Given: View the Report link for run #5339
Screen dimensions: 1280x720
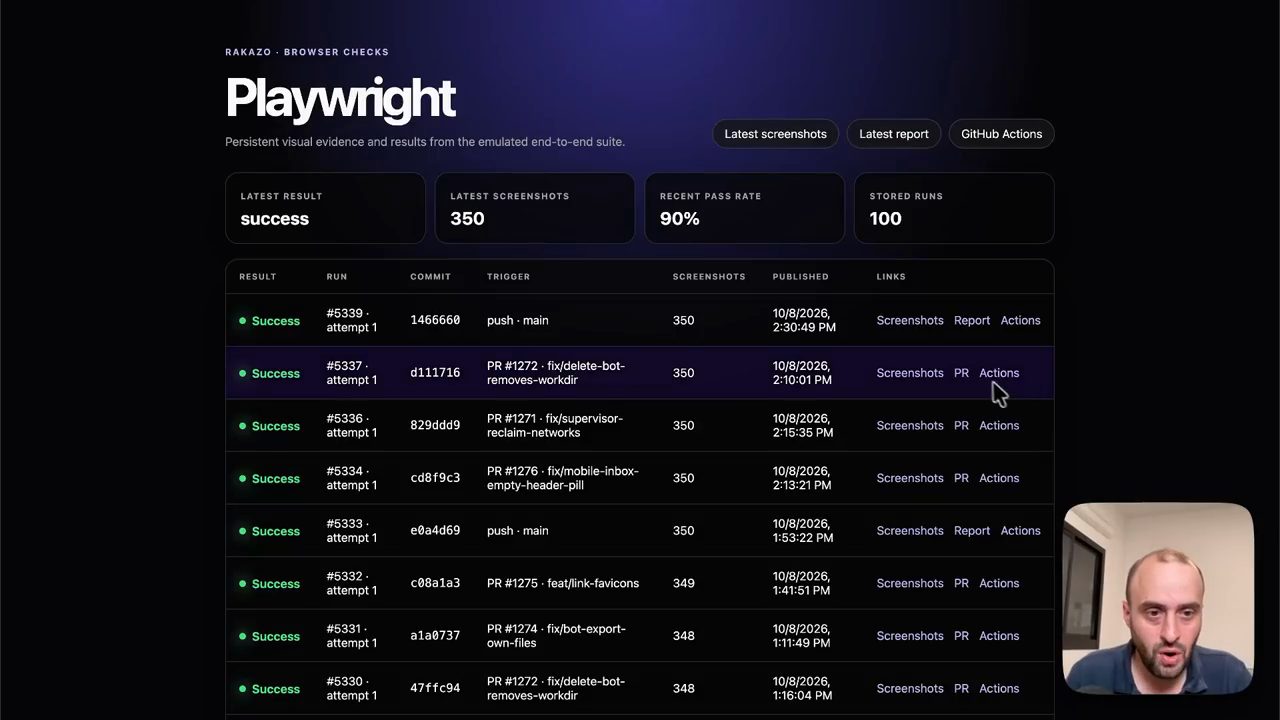Looking at the screenshot, I should coord(972,320).
